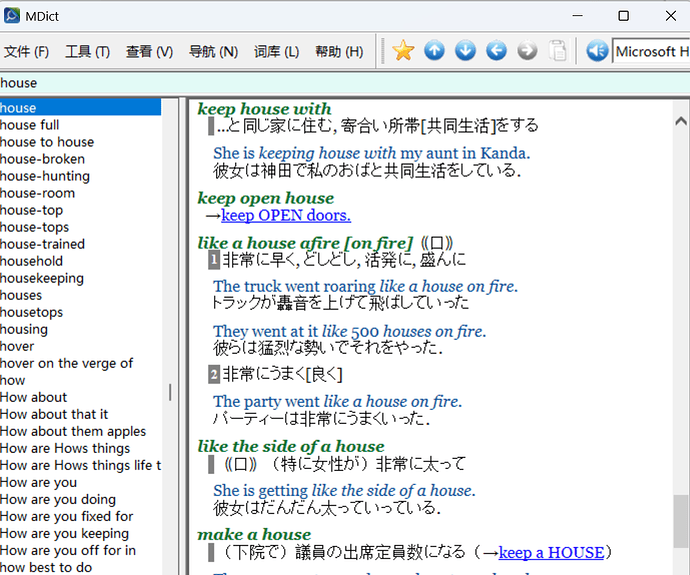The height and width of the screenshot is (575, 690).
Task: Select 'houses' entry
Action: (x=80, y=295)
